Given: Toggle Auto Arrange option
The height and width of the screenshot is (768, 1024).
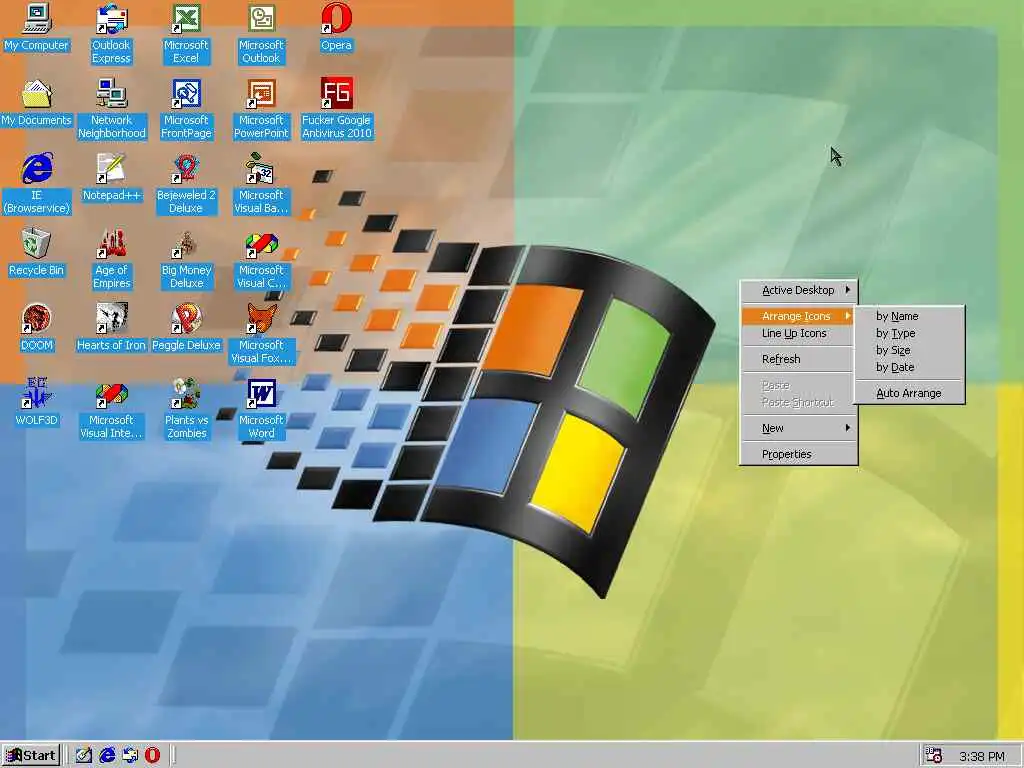Looking at the screenshot, I should [909, 393].
